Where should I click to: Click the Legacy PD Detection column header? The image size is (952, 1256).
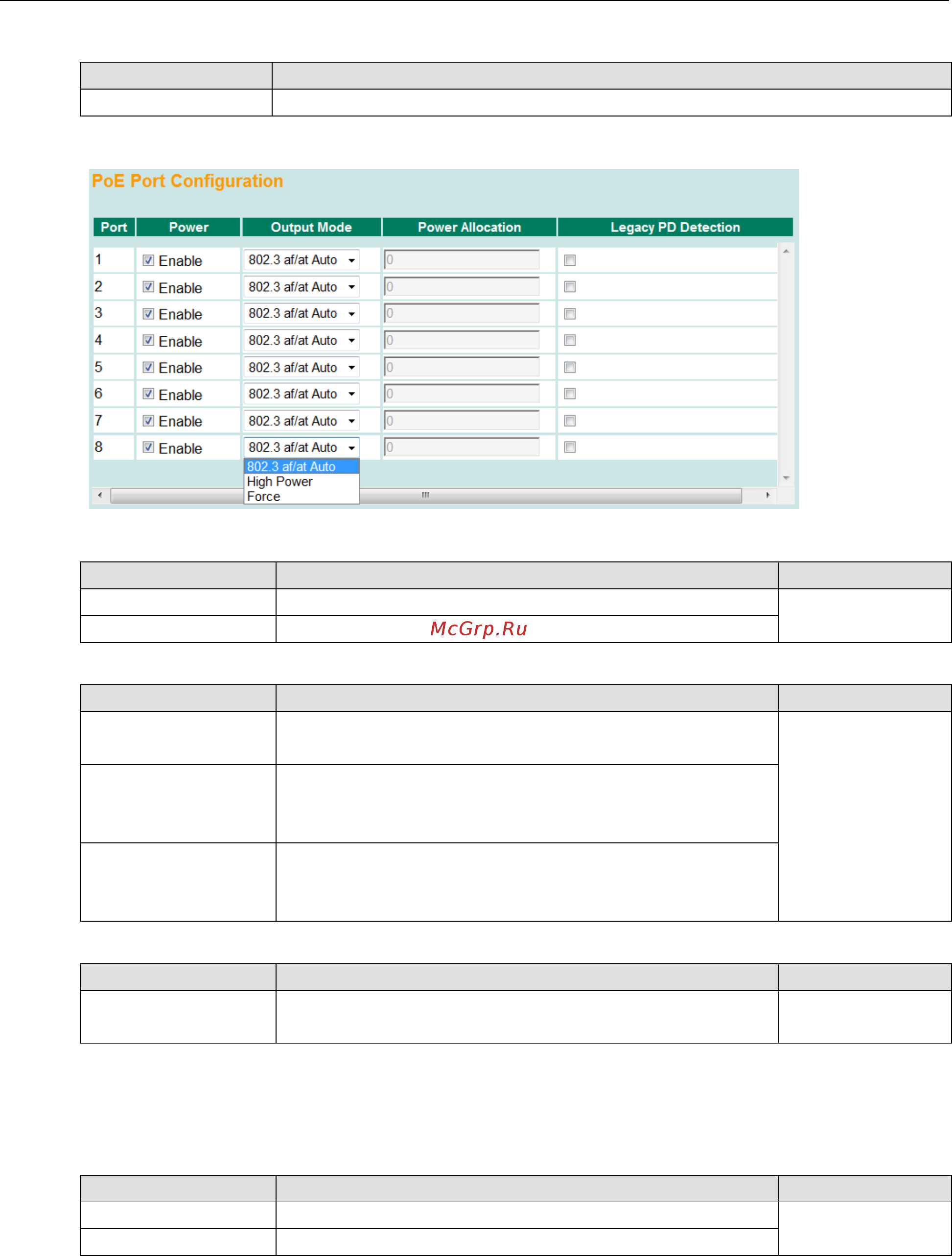point(675,227)
